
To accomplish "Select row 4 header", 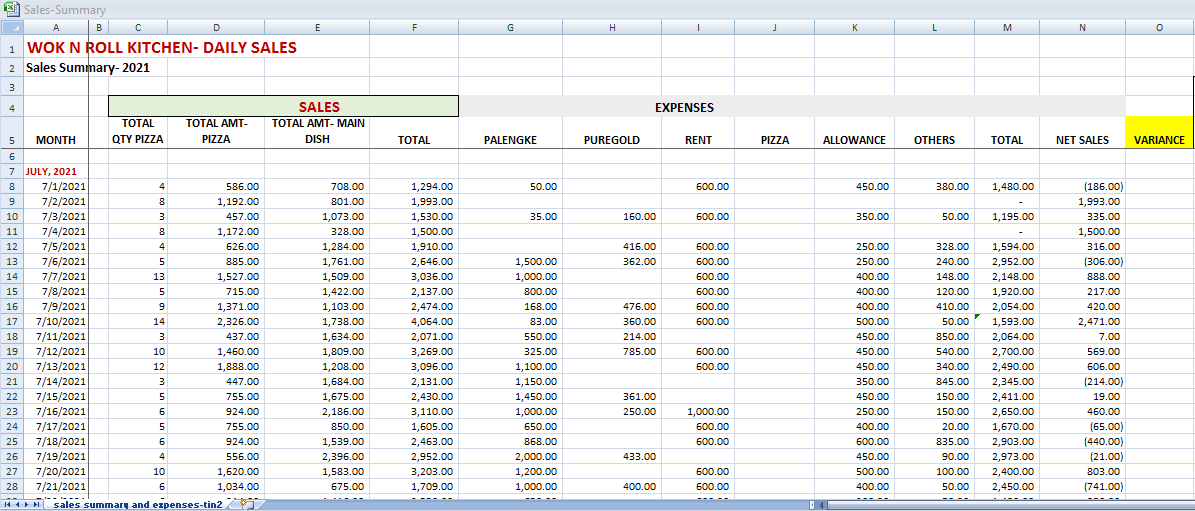I will [11, 106].
